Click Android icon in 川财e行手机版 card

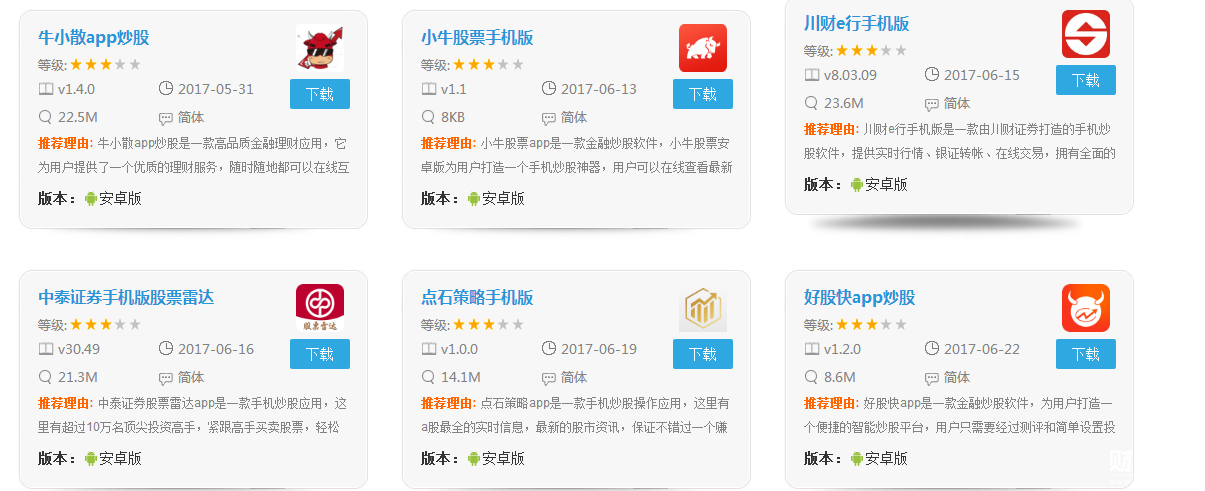[857, 184]
